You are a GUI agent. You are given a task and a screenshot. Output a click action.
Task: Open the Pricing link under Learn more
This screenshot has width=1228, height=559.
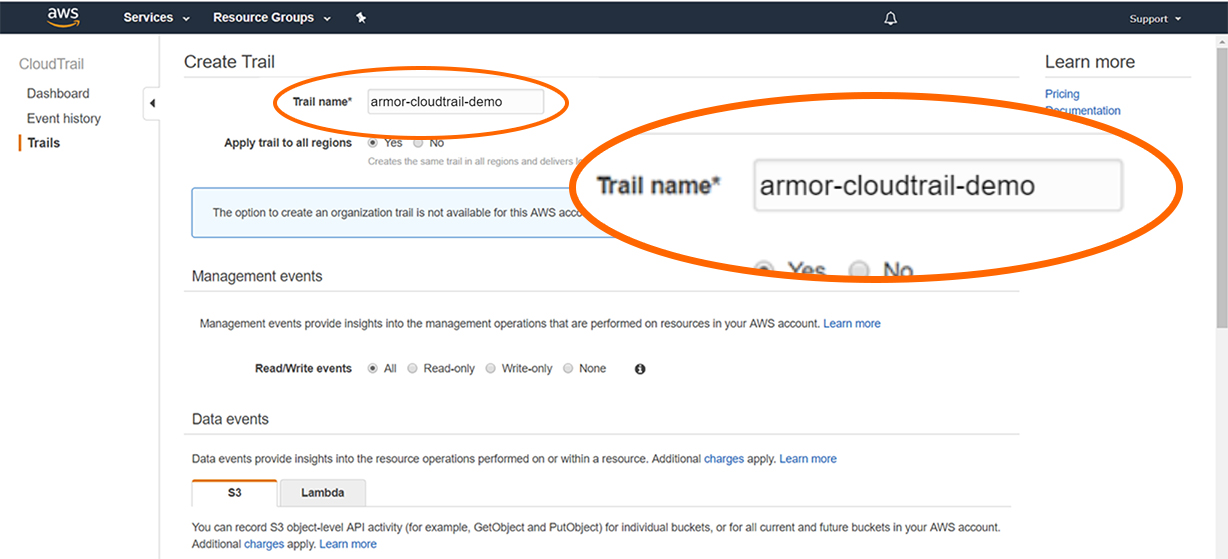1062,94
